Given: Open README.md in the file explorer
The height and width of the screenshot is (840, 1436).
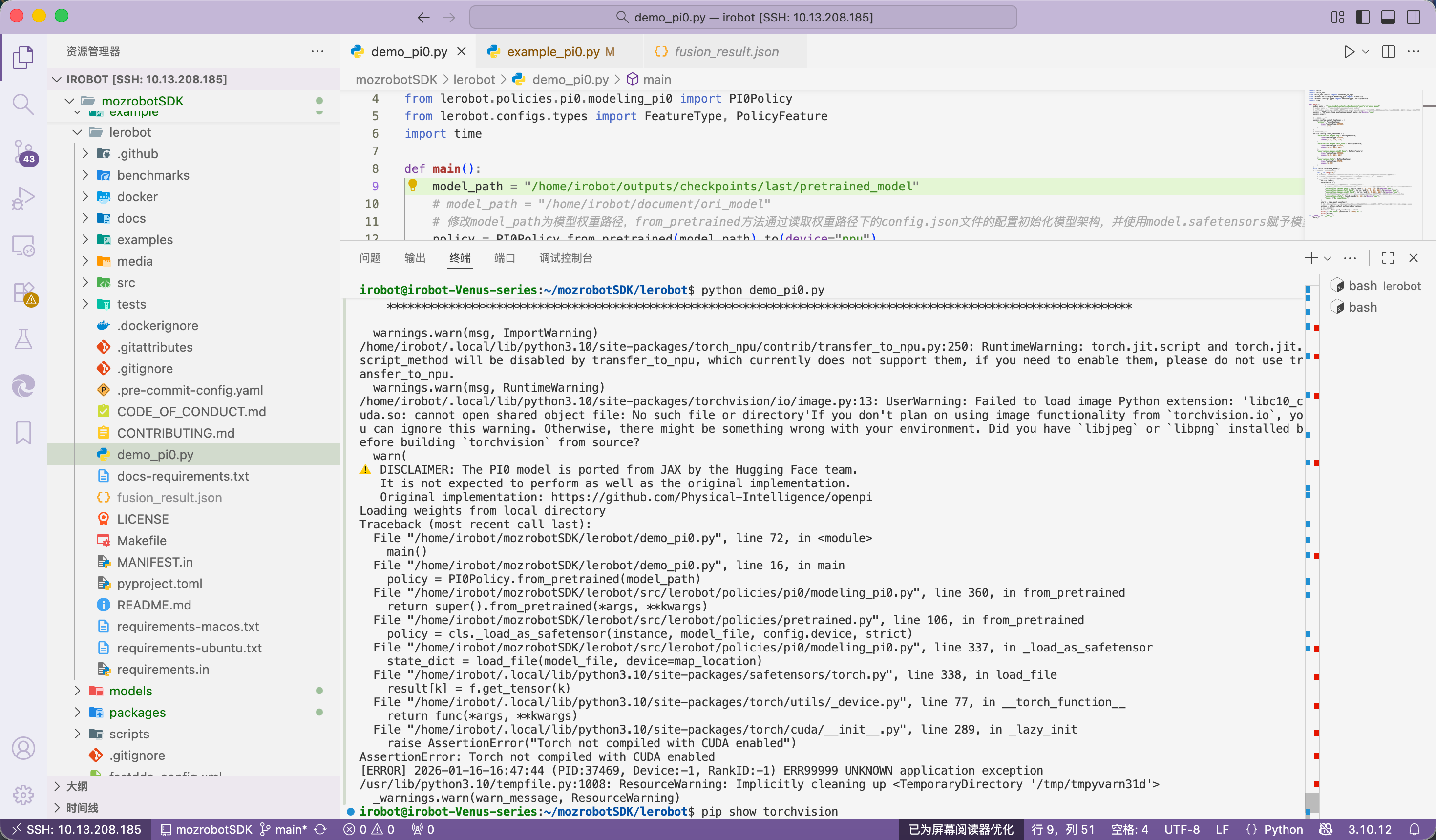Looking at the screenshot, I should tap(154, 605).
